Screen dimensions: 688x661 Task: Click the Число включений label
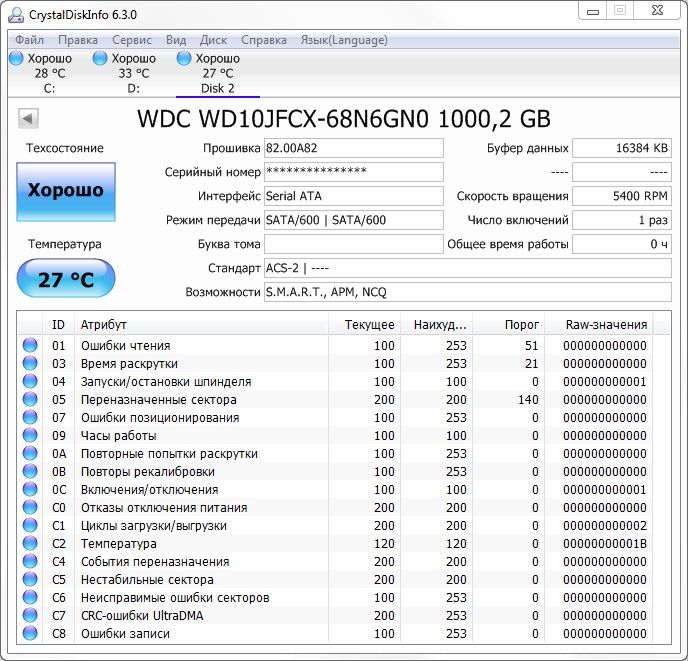tap(518, 220)
